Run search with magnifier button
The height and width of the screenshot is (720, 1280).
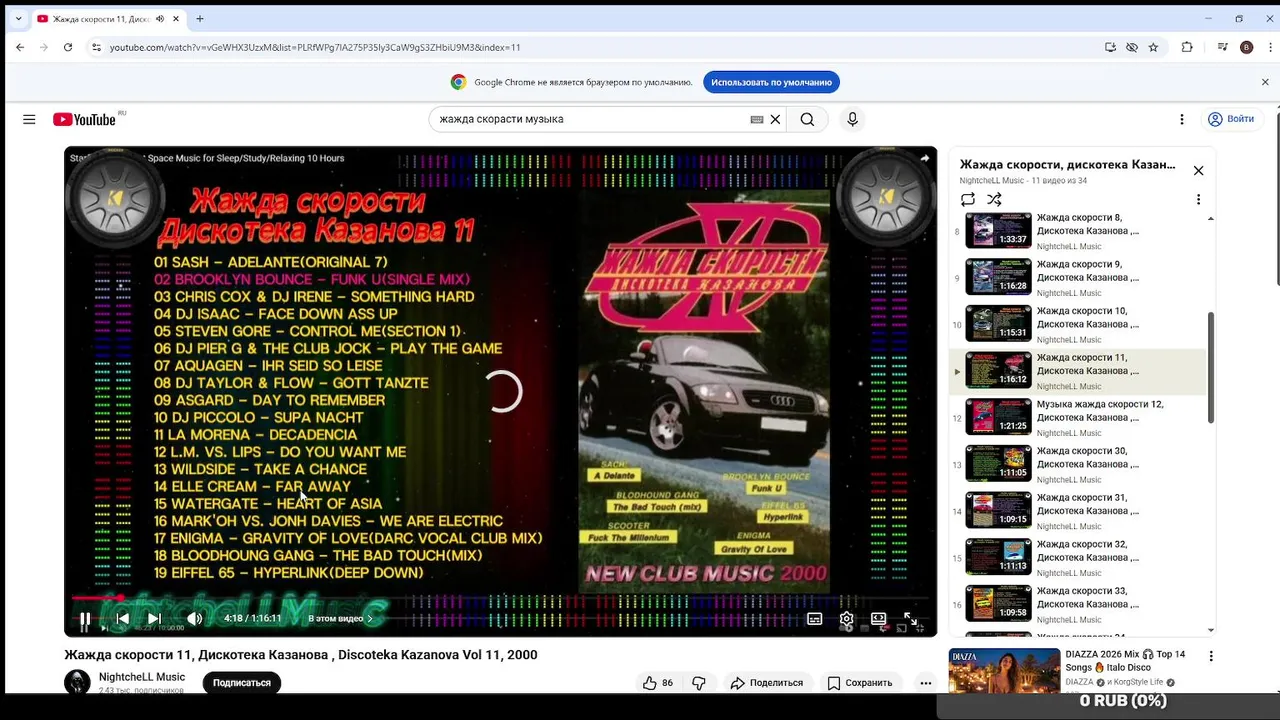[x=807, y=119]
